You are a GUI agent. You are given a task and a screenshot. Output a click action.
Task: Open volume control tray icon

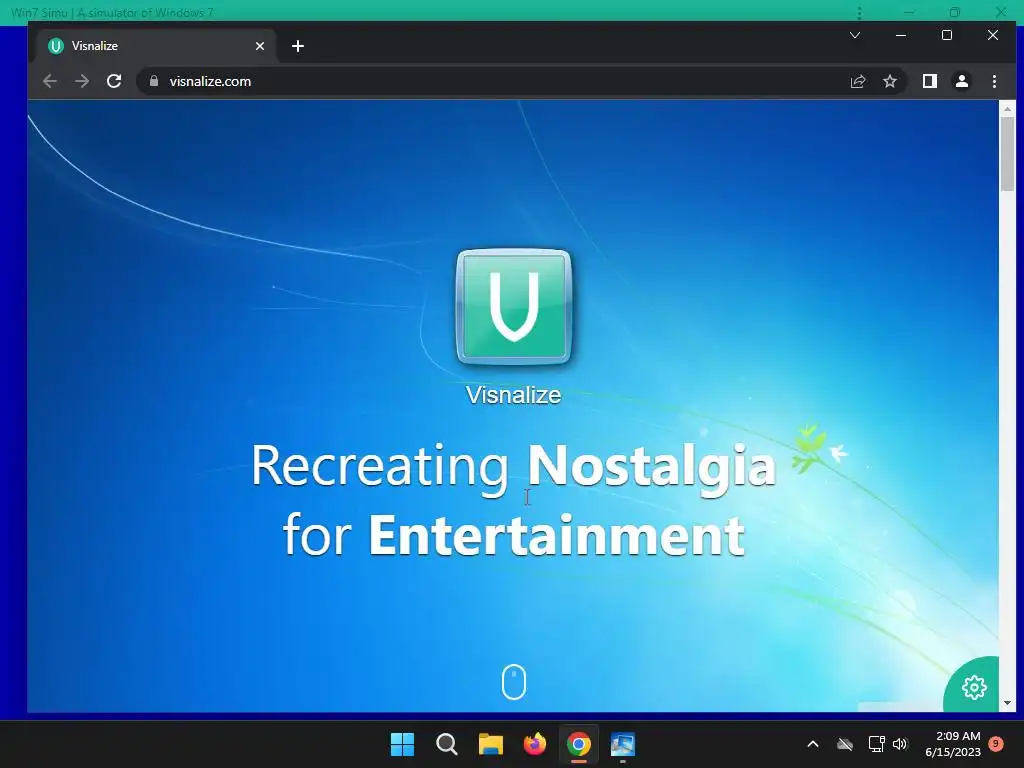point(900,744)
